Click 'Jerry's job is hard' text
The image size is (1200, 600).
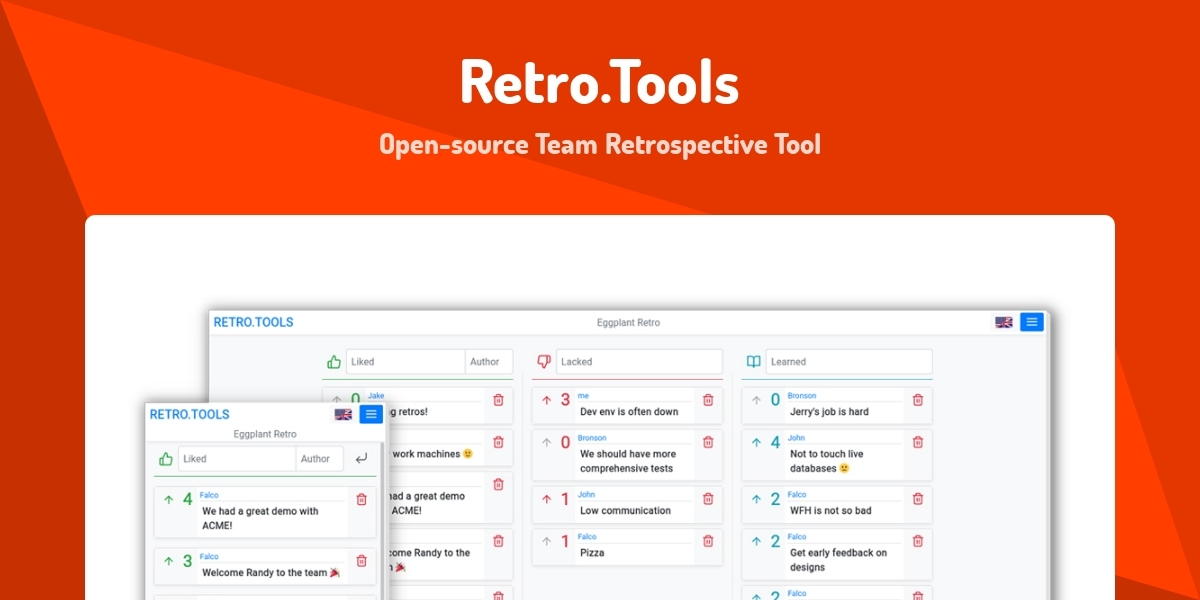pos(829,412)
